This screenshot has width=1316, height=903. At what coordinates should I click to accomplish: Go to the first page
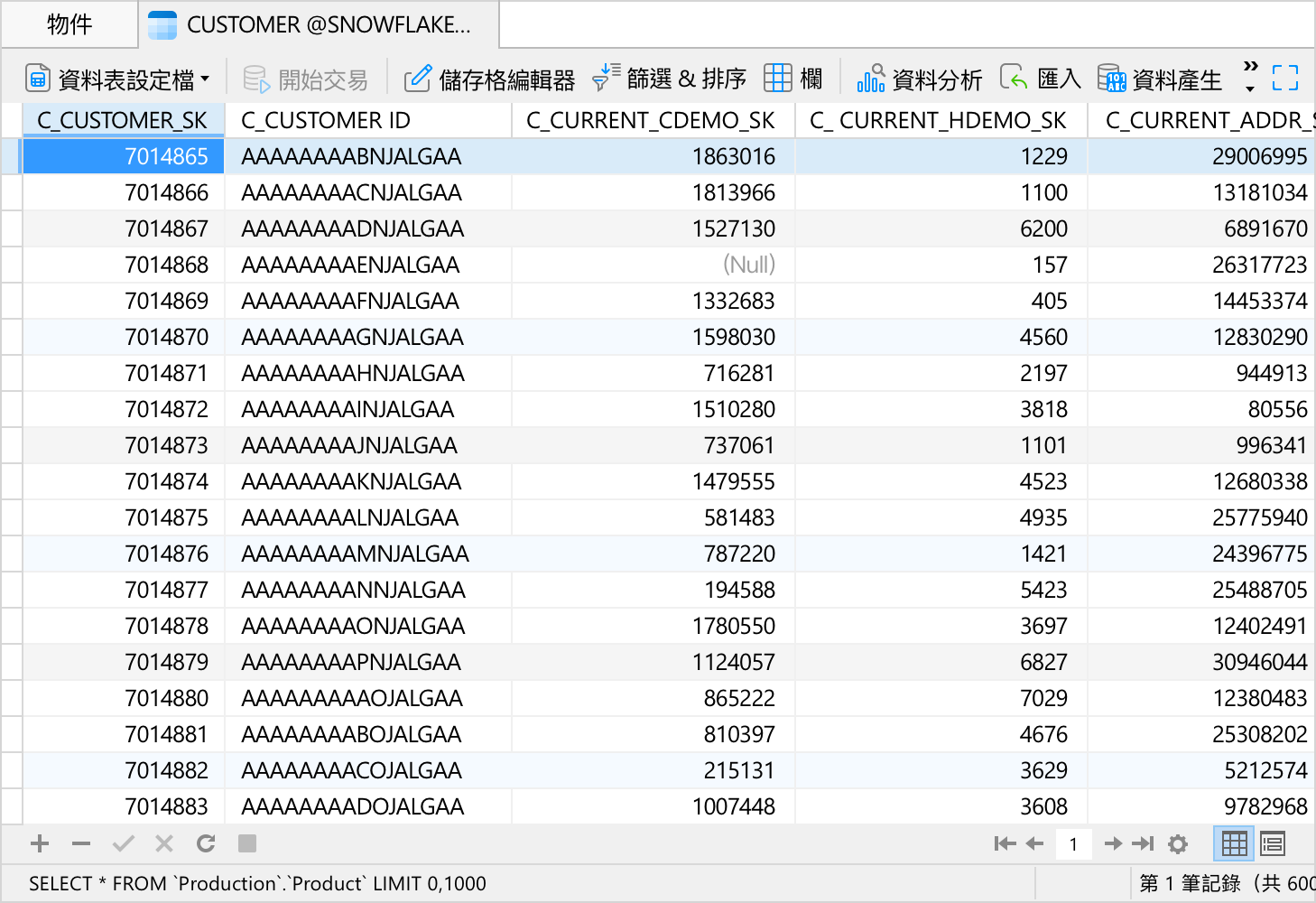tap(1004, 843)
